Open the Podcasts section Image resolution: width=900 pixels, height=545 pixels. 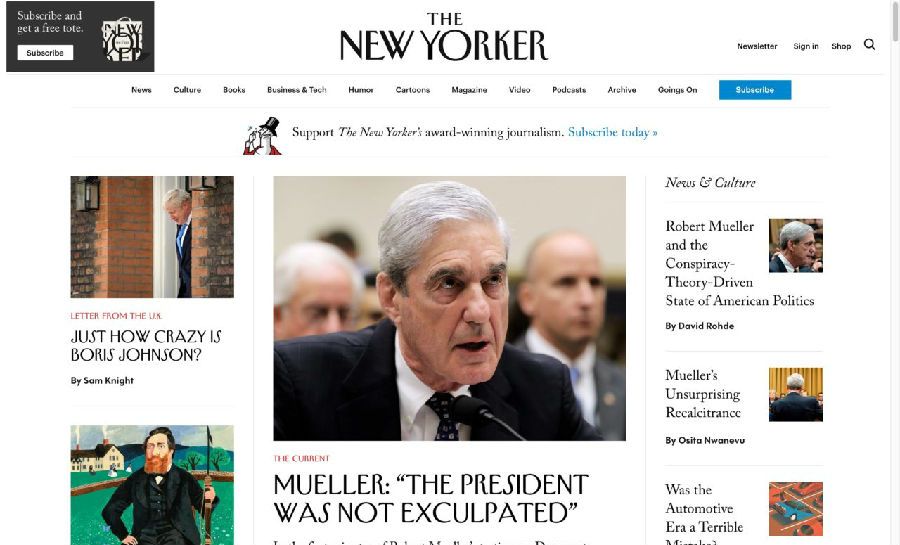pos(569,90)
